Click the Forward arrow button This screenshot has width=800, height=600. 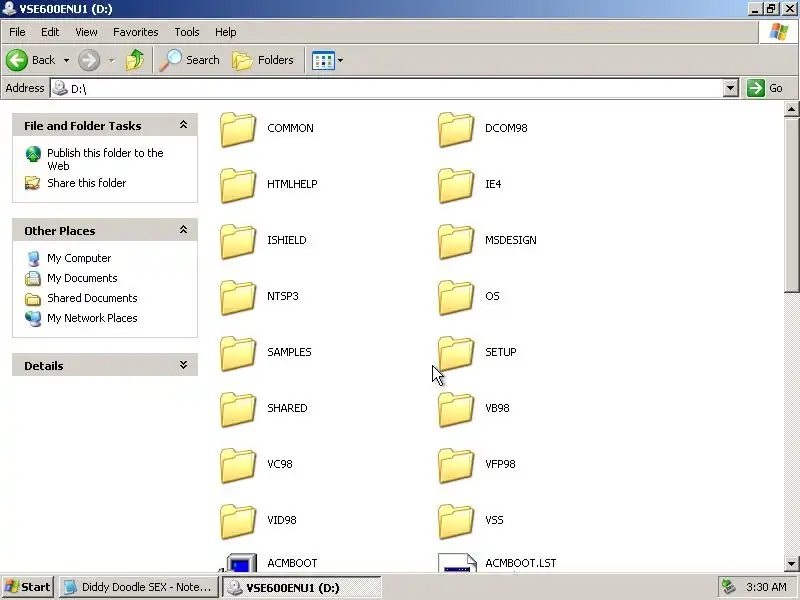[89, 60]
